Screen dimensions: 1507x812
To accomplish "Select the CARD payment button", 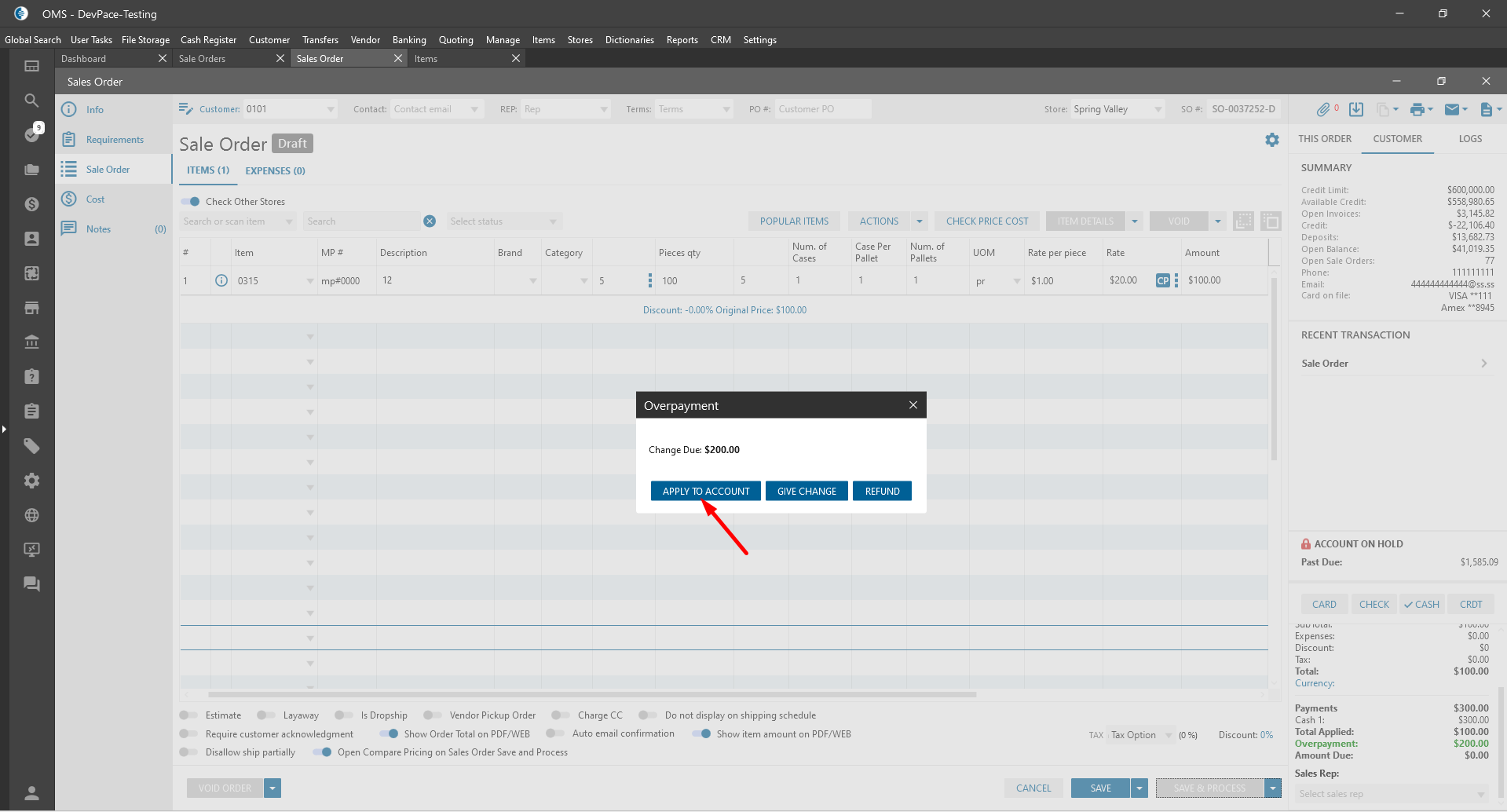I will tap(1324, 604).
